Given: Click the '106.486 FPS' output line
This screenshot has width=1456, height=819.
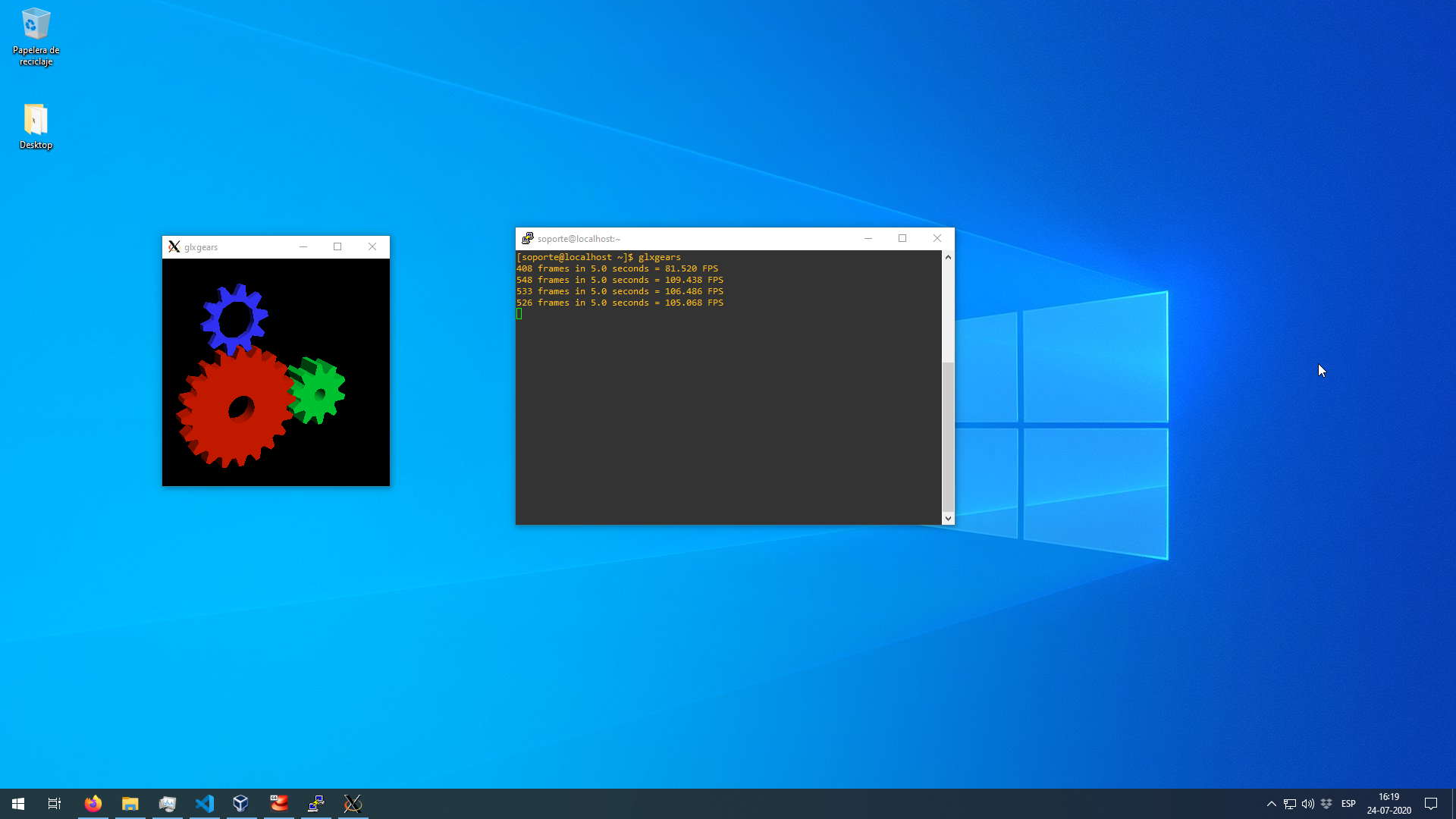Looking at the screenshot, I should click(x=620, y=291).
